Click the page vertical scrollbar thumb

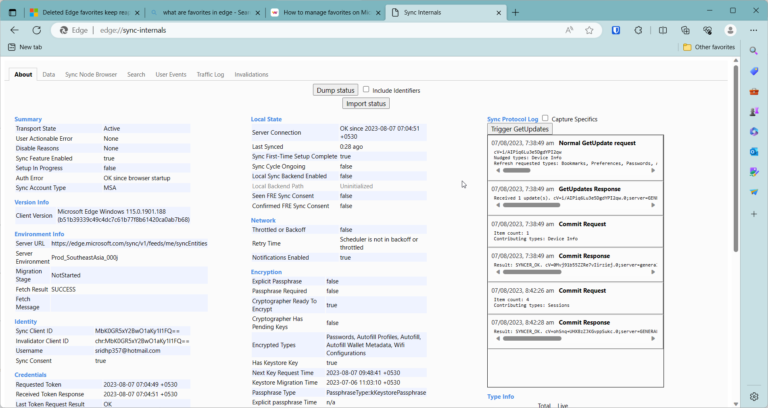pos(736,159)
